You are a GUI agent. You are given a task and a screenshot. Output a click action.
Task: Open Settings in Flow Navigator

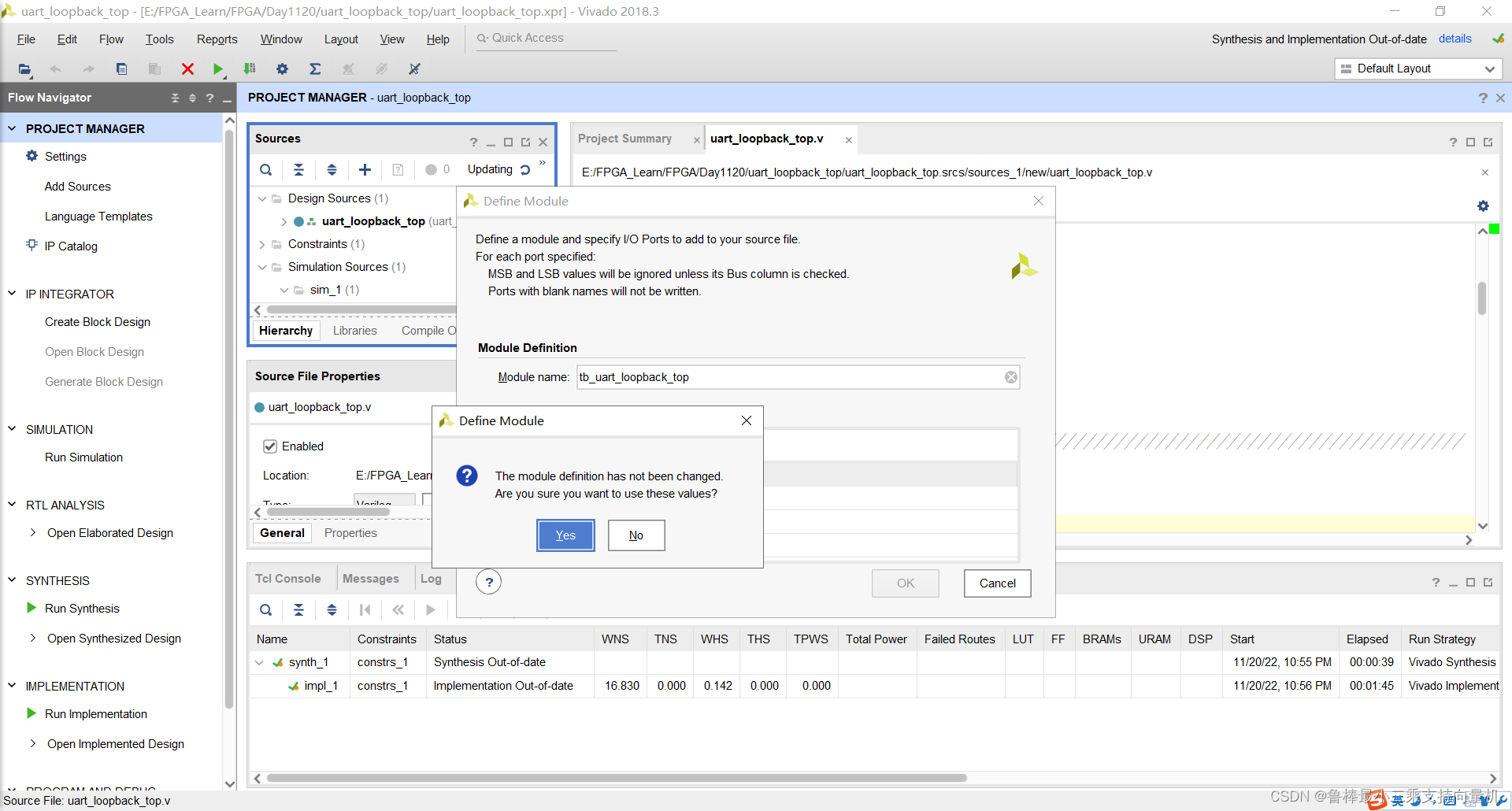click(65, 157)
